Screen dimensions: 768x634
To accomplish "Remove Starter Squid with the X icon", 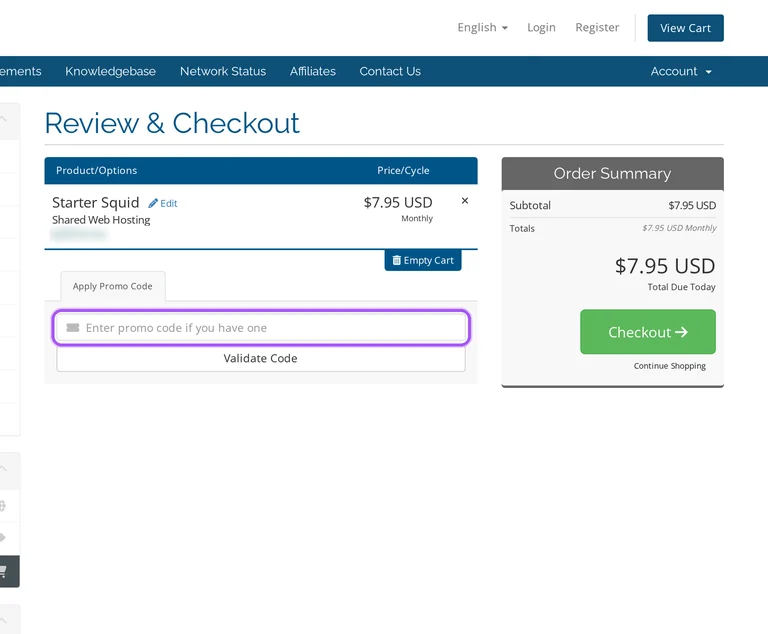I will tap(465, 201).
